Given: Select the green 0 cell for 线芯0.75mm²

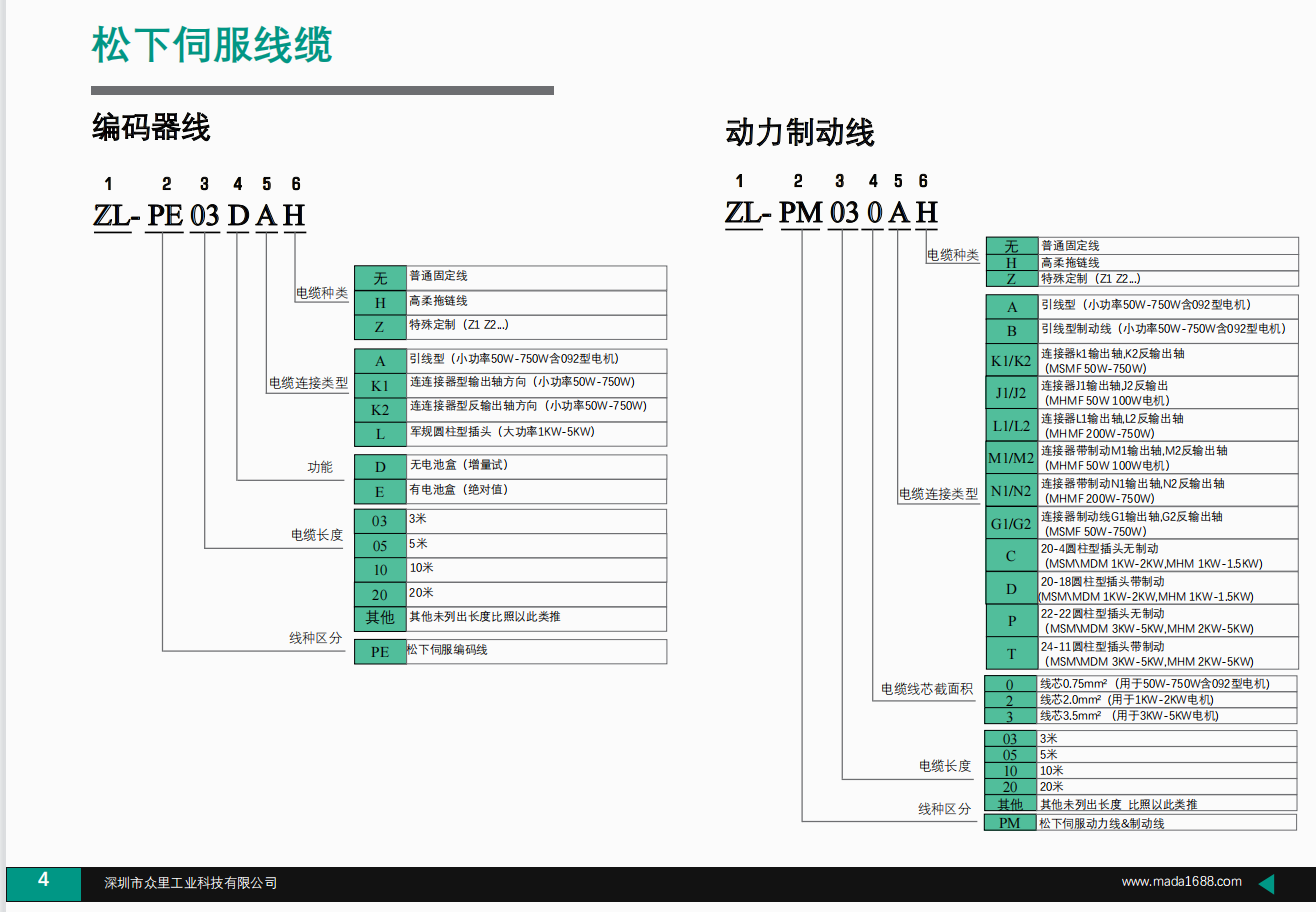Looking at the screenshot, I should coord(1011,684).
